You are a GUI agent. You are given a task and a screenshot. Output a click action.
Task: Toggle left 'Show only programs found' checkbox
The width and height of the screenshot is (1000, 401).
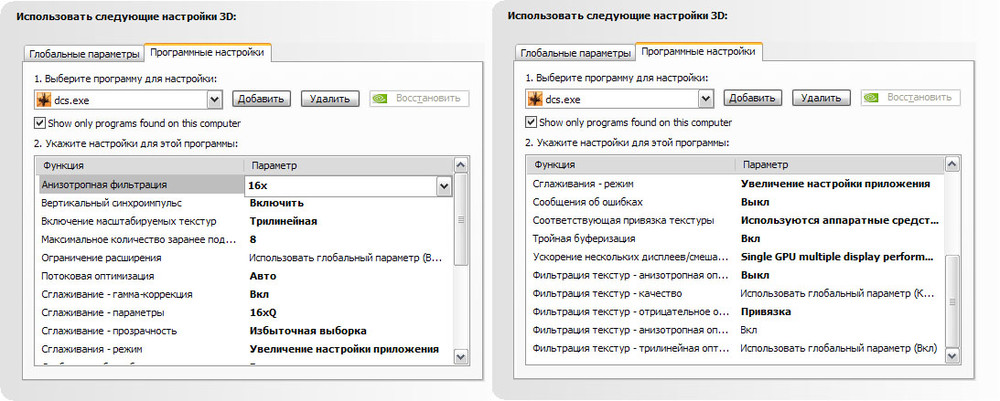pyautogui.click(x=40, y=123)
